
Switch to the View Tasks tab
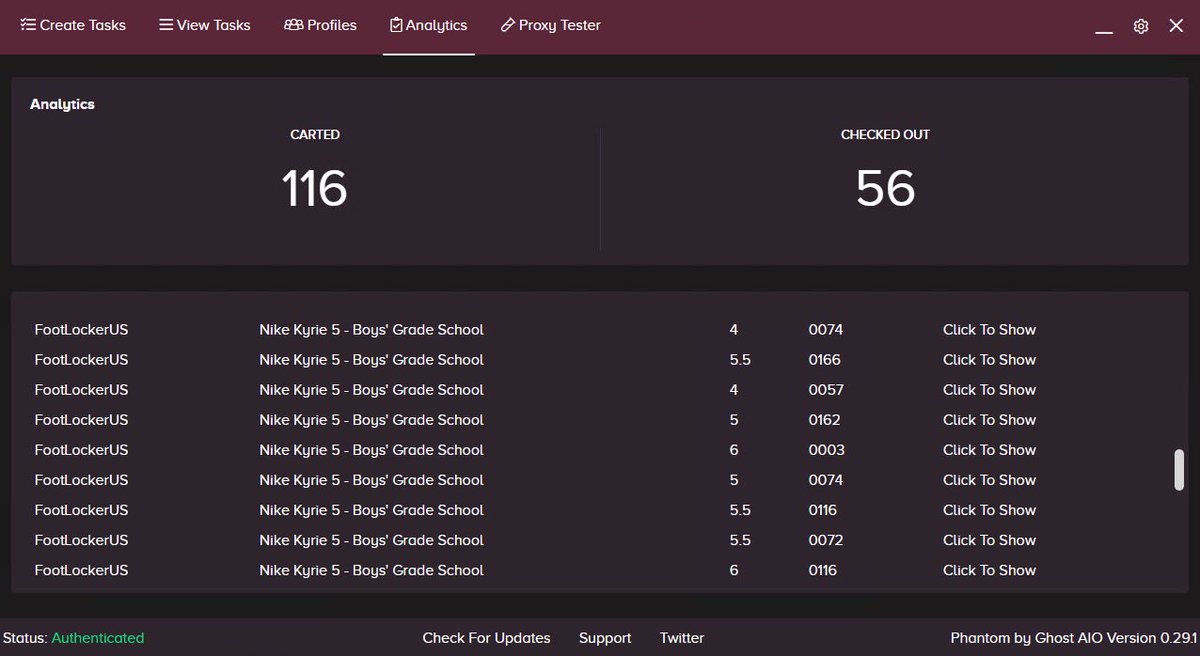click(x=204, y=25)
